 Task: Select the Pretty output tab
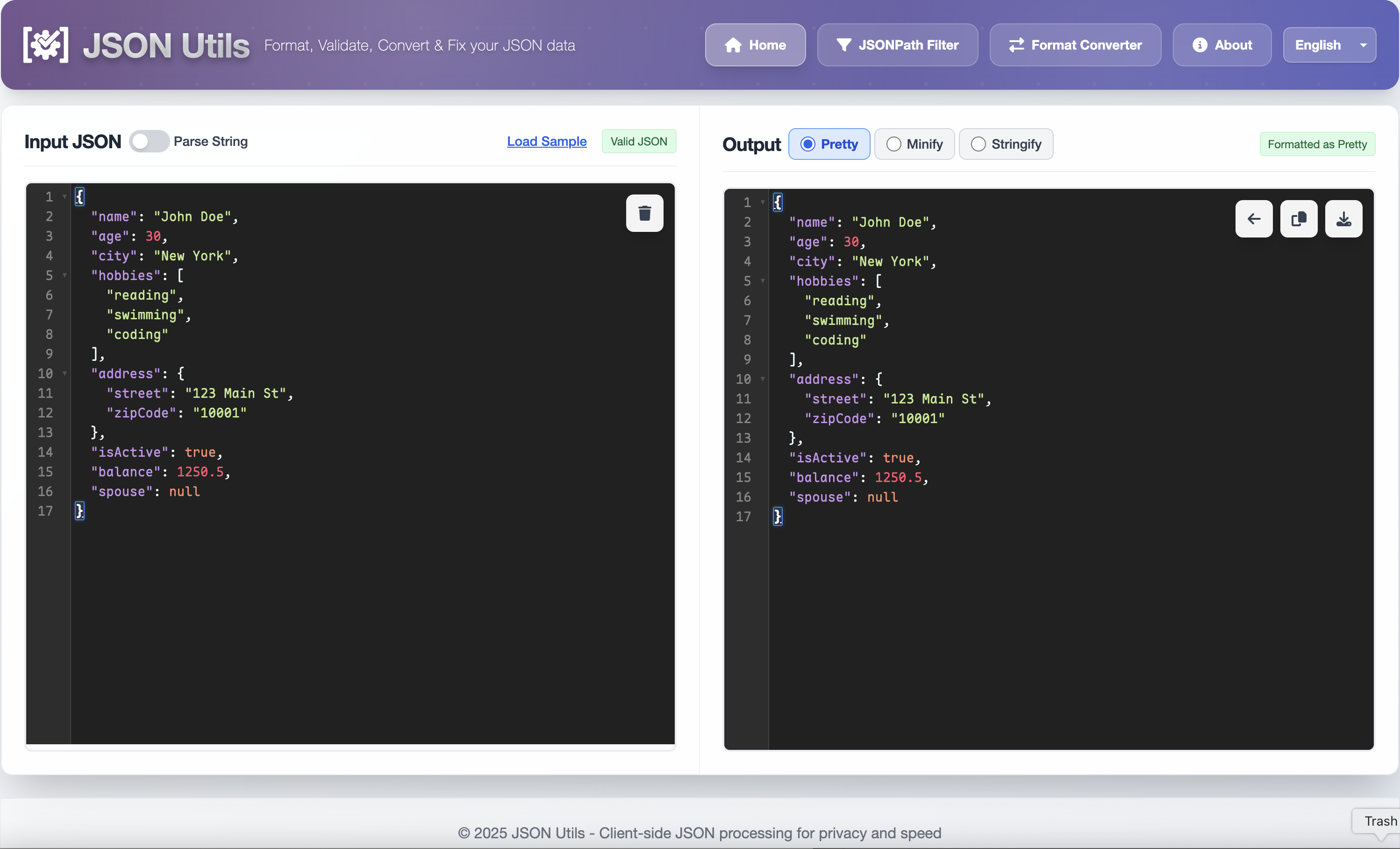(829, 144)
